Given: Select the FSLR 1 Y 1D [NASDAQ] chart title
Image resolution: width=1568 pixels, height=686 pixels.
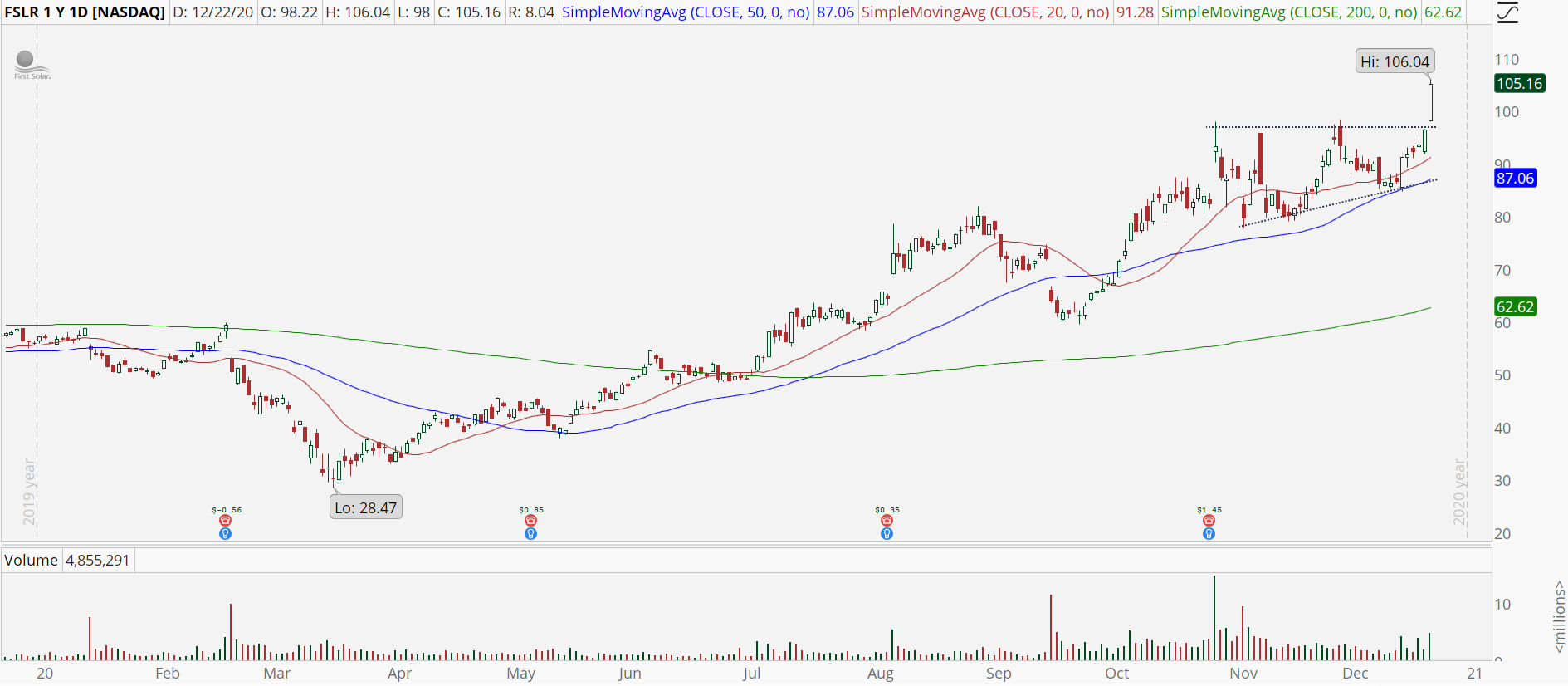Looking at the screenshot, I should pyautogui.click(x=85, y=12).
